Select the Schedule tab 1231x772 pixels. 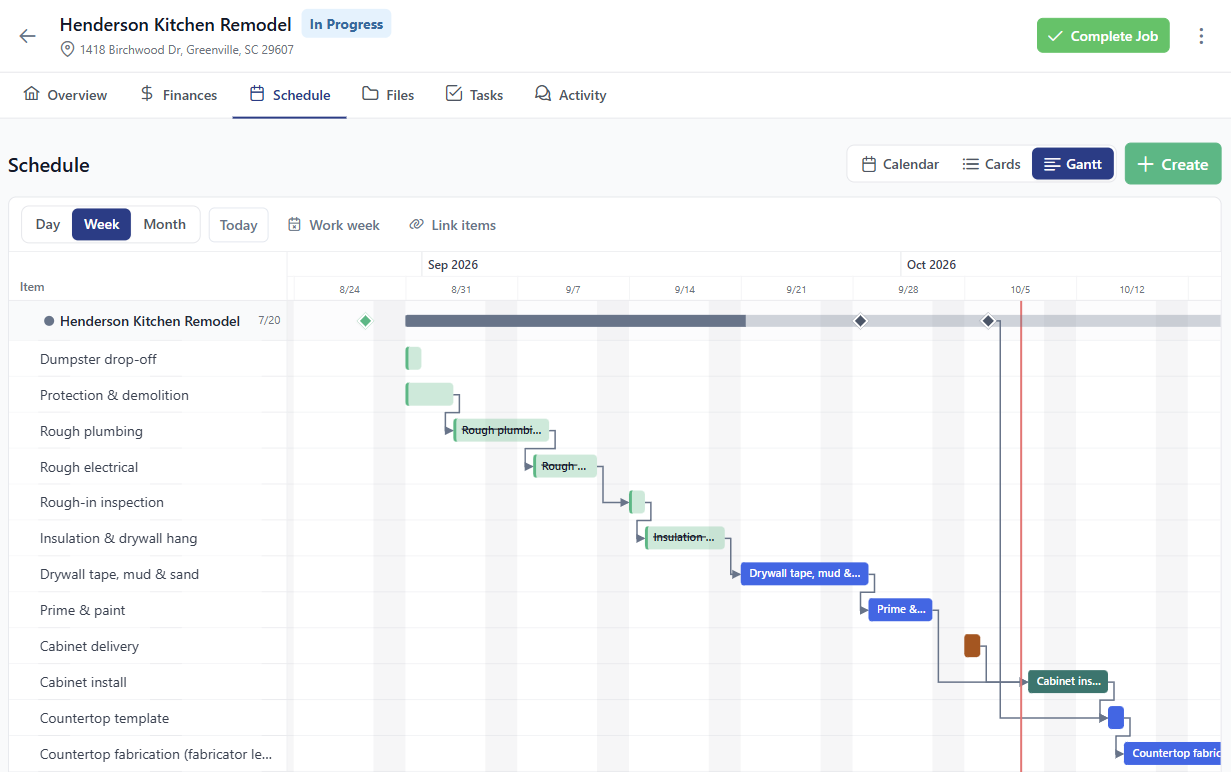pos(290,95)
